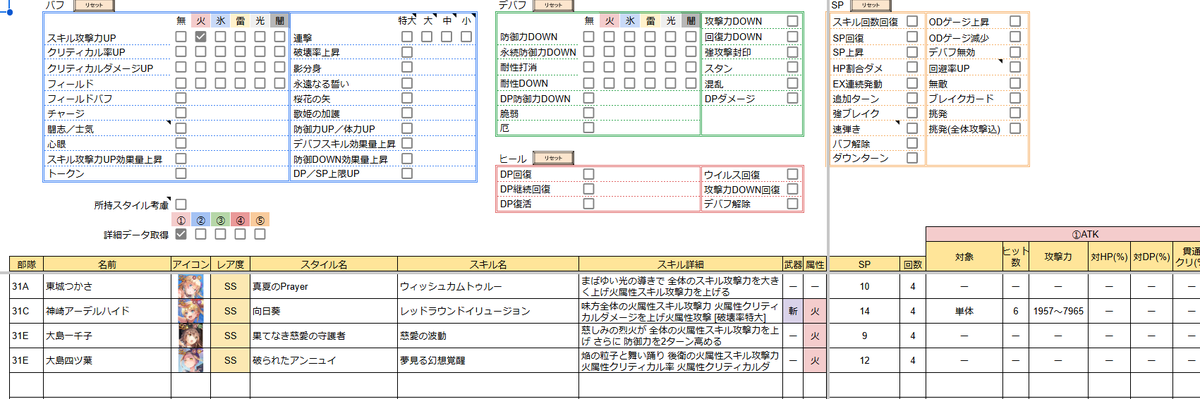
Task: Enable the 桜花の矢 checkbox
Action: pyautogui.click(x=407, y=98)
